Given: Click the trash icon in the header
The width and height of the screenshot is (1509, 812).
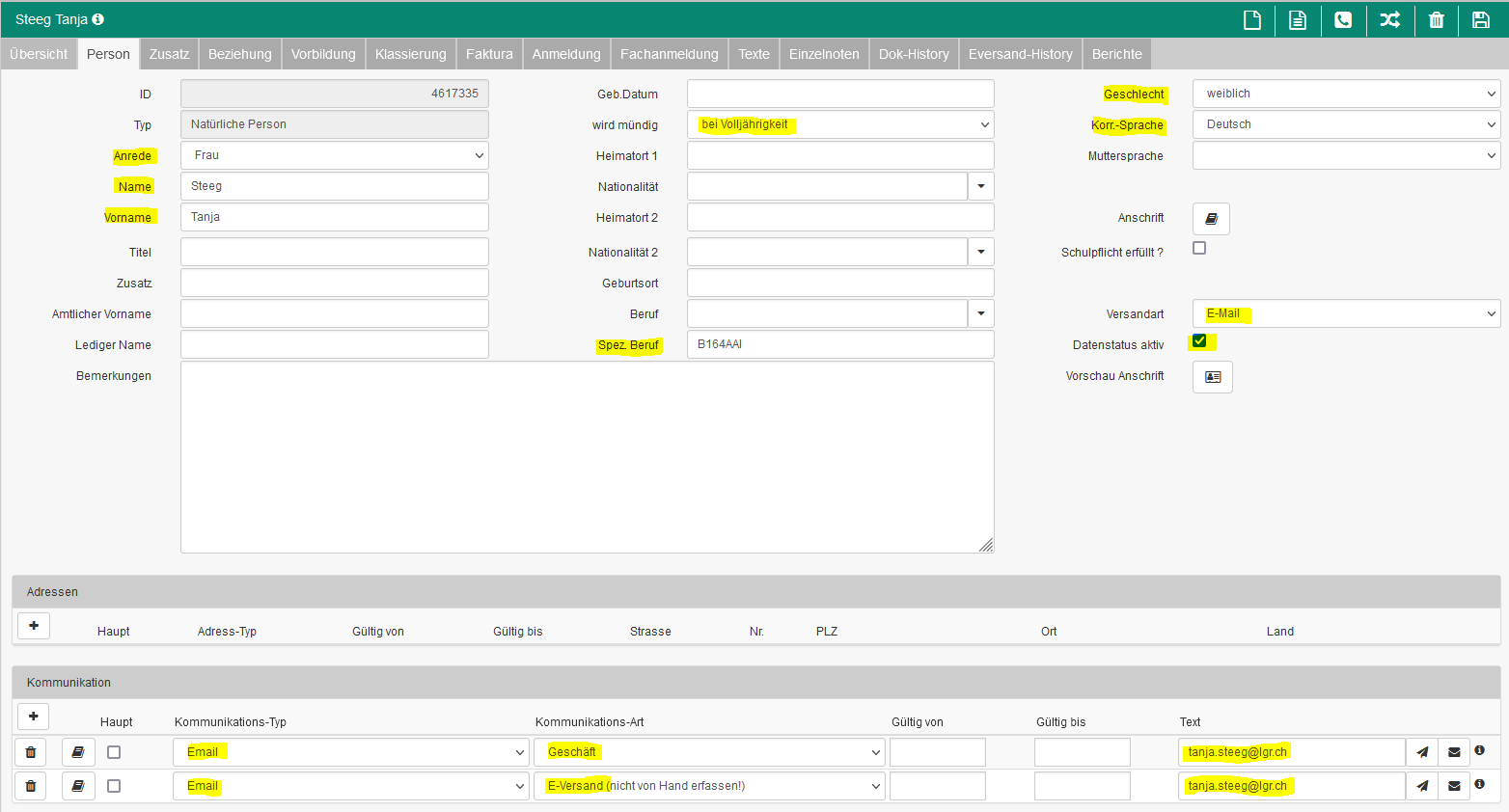Looking at the screenshot, I should pyautogui.click(x=1436, y=20).
